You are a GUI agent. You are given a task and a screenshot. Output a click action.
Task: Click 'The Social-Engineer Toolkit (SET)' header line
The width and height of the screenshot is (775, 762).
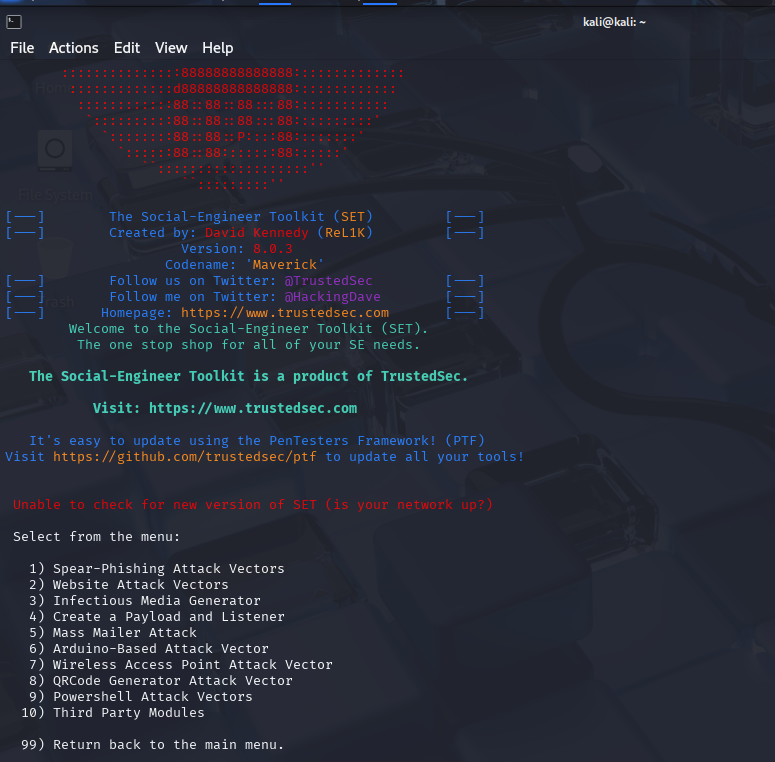tap(241, 217)
